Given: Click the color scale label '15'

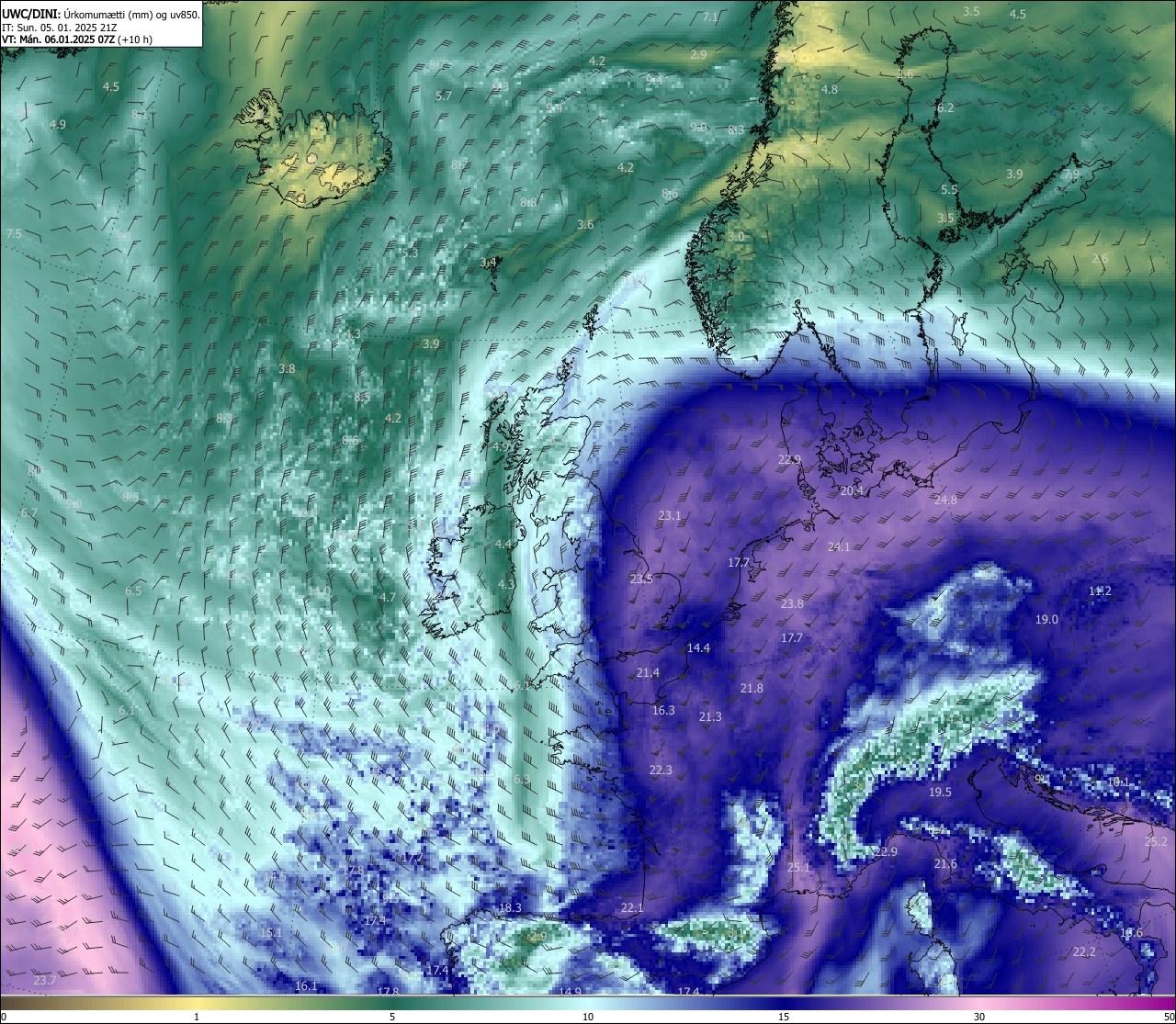Looking at the screenshot, I should coord(784,1017).
